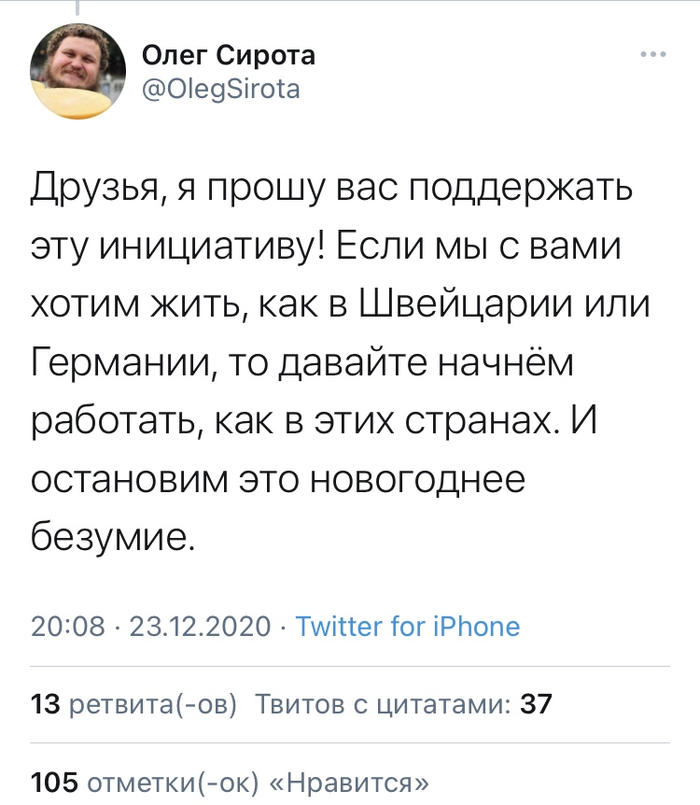Click the number 37 quote count
The height and width of the screenshot is (805, 700).
pyautogui.click(x=537, y=705)
